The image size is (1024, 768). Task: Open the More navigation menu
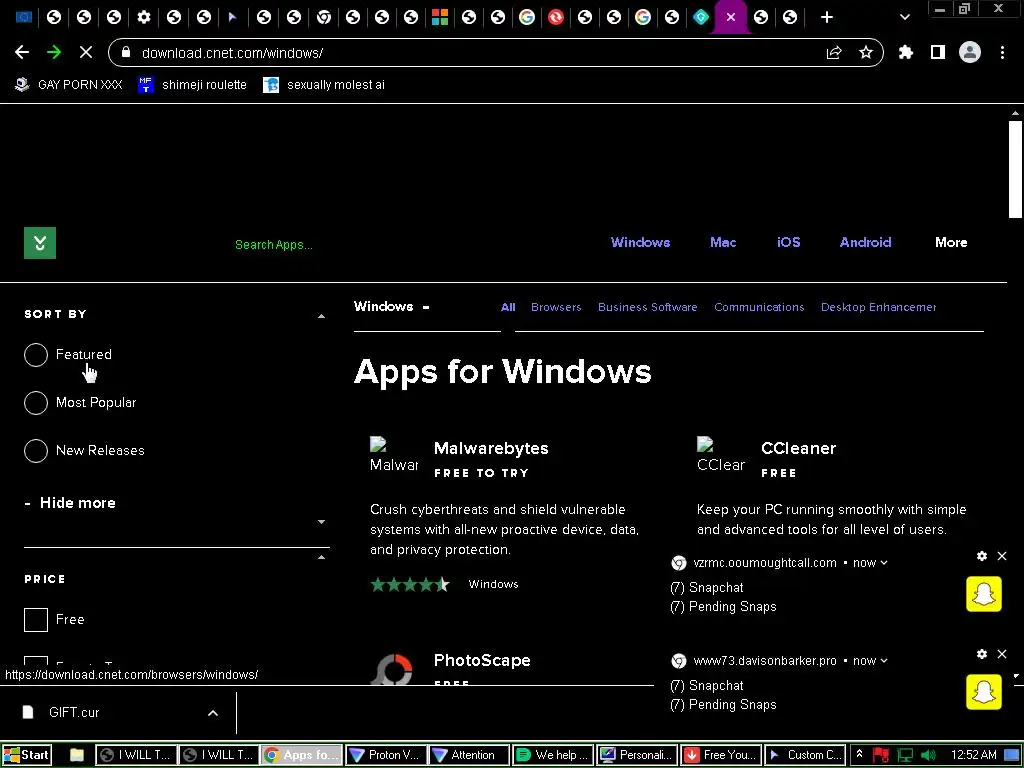[951, 242]
